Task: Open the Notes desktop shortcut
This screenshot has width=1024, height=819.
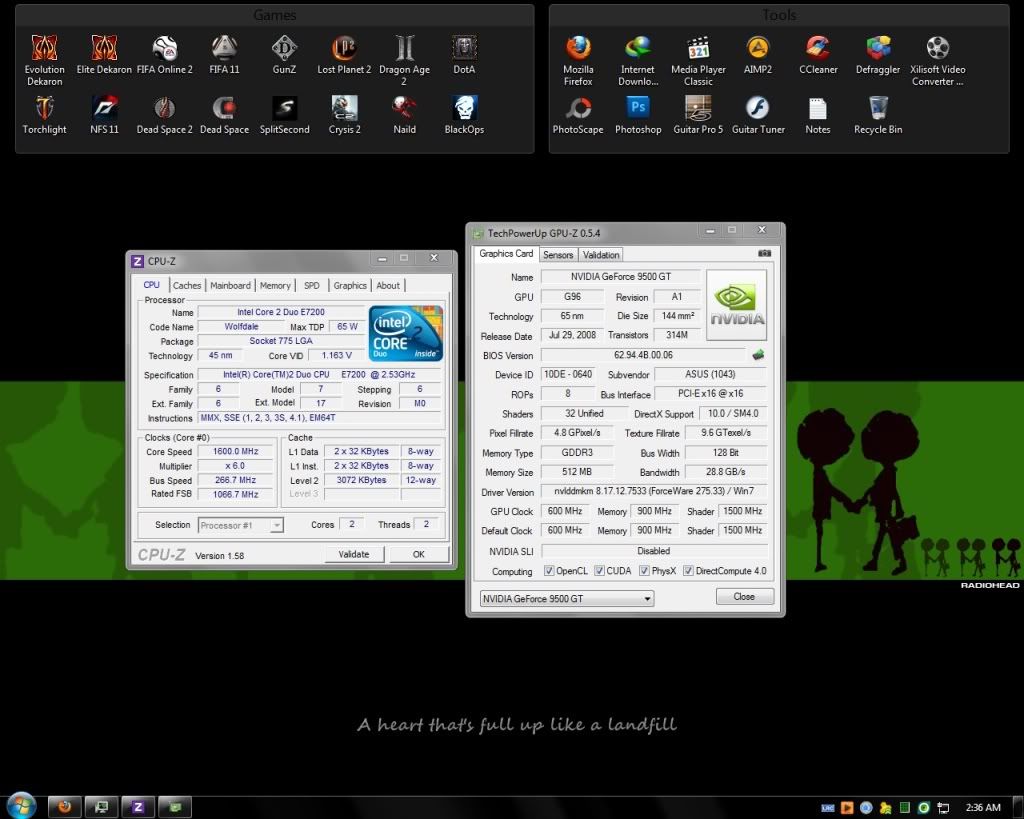Action: pos(818,115)
